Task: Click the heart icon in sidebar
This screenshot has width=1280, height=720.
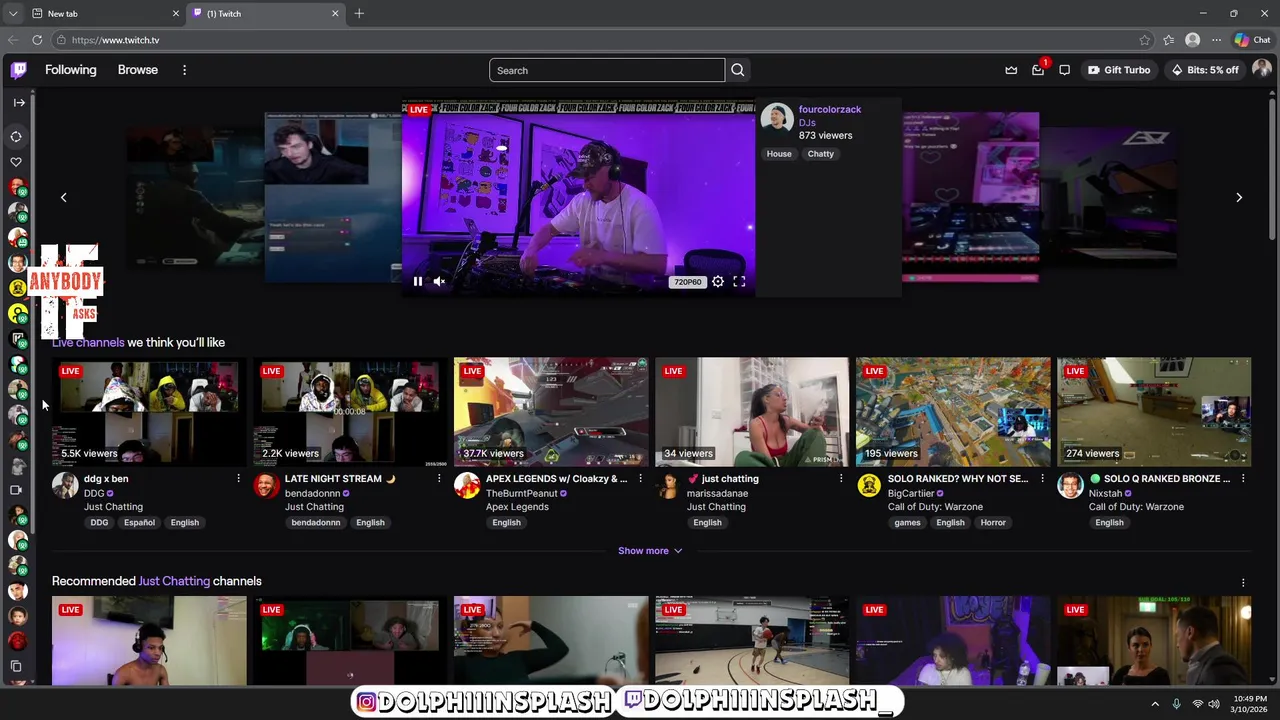Action: tap(16, 162)
